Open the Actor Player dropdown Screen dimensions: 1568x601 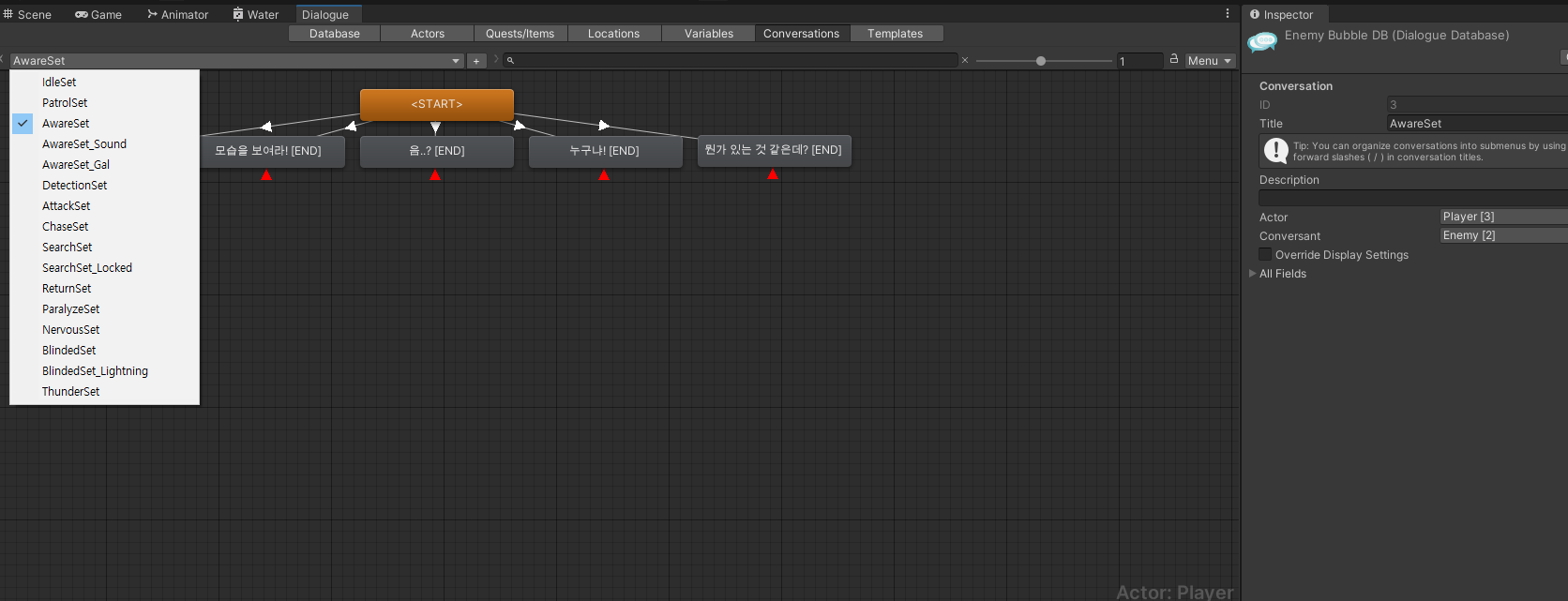click(x=1503, y=217)
